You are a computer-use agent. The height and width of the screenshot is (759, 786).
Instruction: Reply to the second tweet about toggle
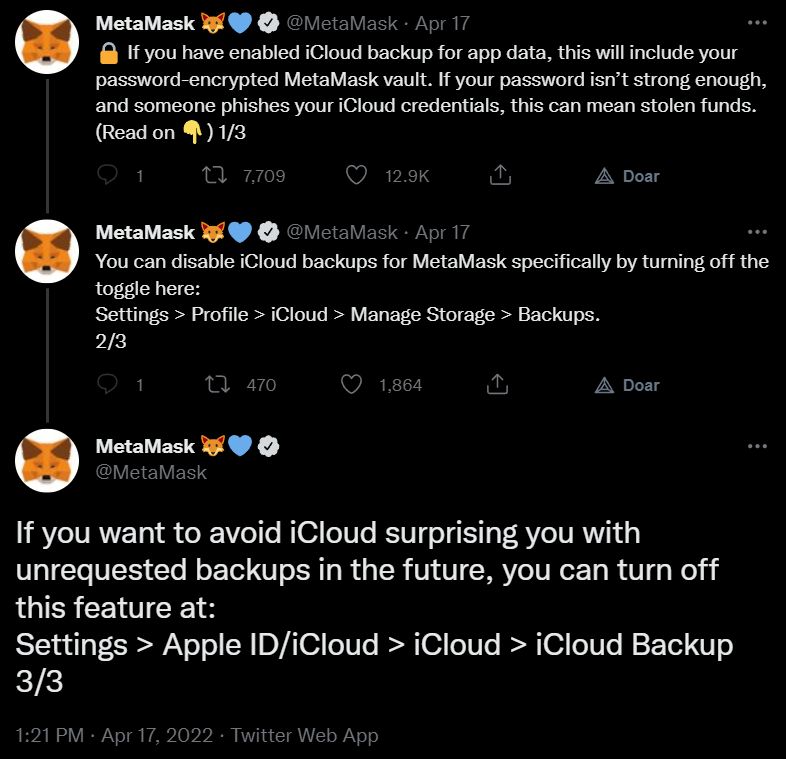[107, 385]
